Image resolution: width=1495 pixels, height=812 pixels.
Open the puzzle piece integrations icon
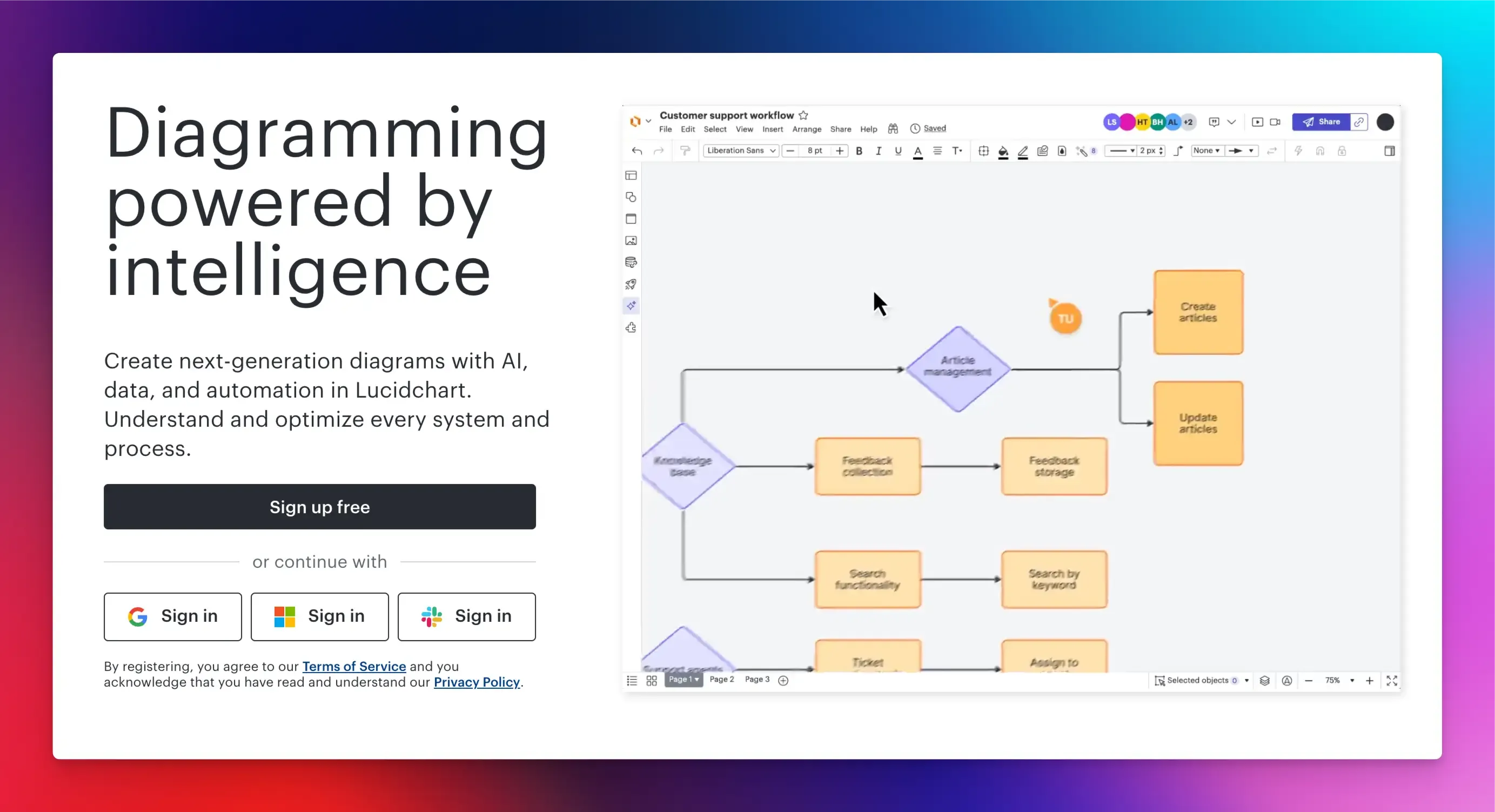pyautogui.click(x=631, y=327)
